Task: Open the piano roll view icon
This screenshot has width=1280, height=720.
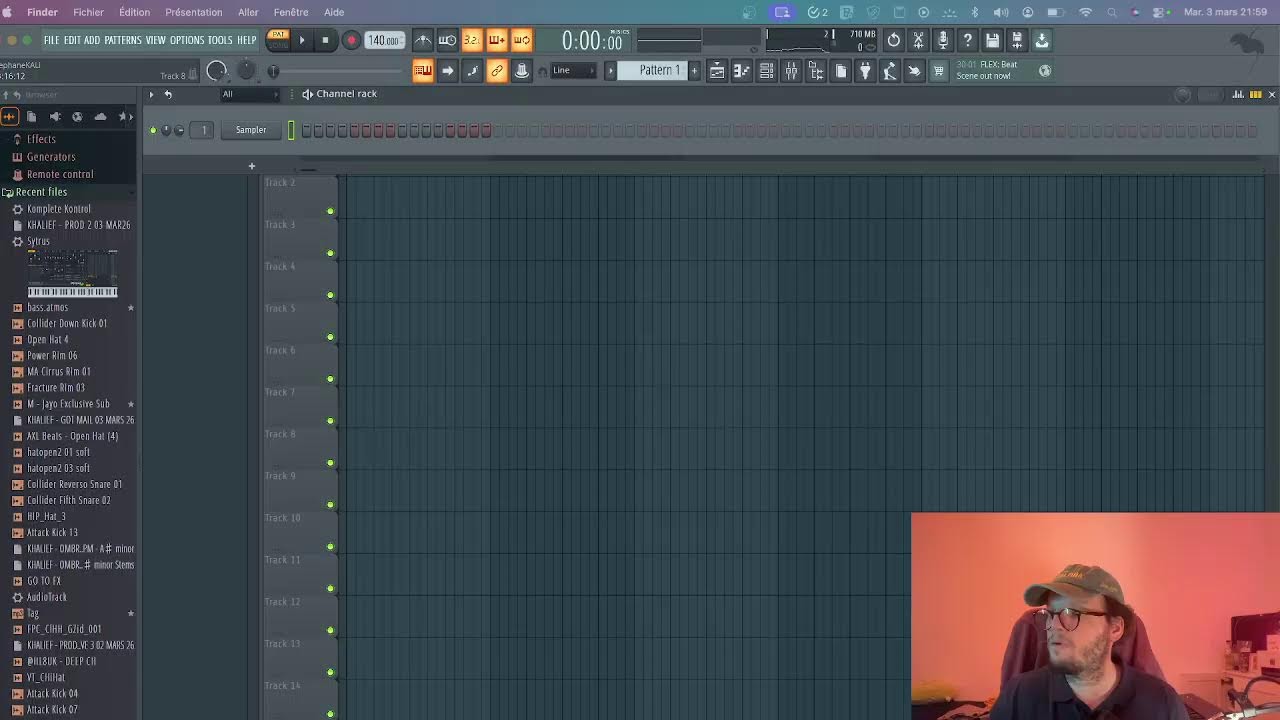Action: pos(742,70)
